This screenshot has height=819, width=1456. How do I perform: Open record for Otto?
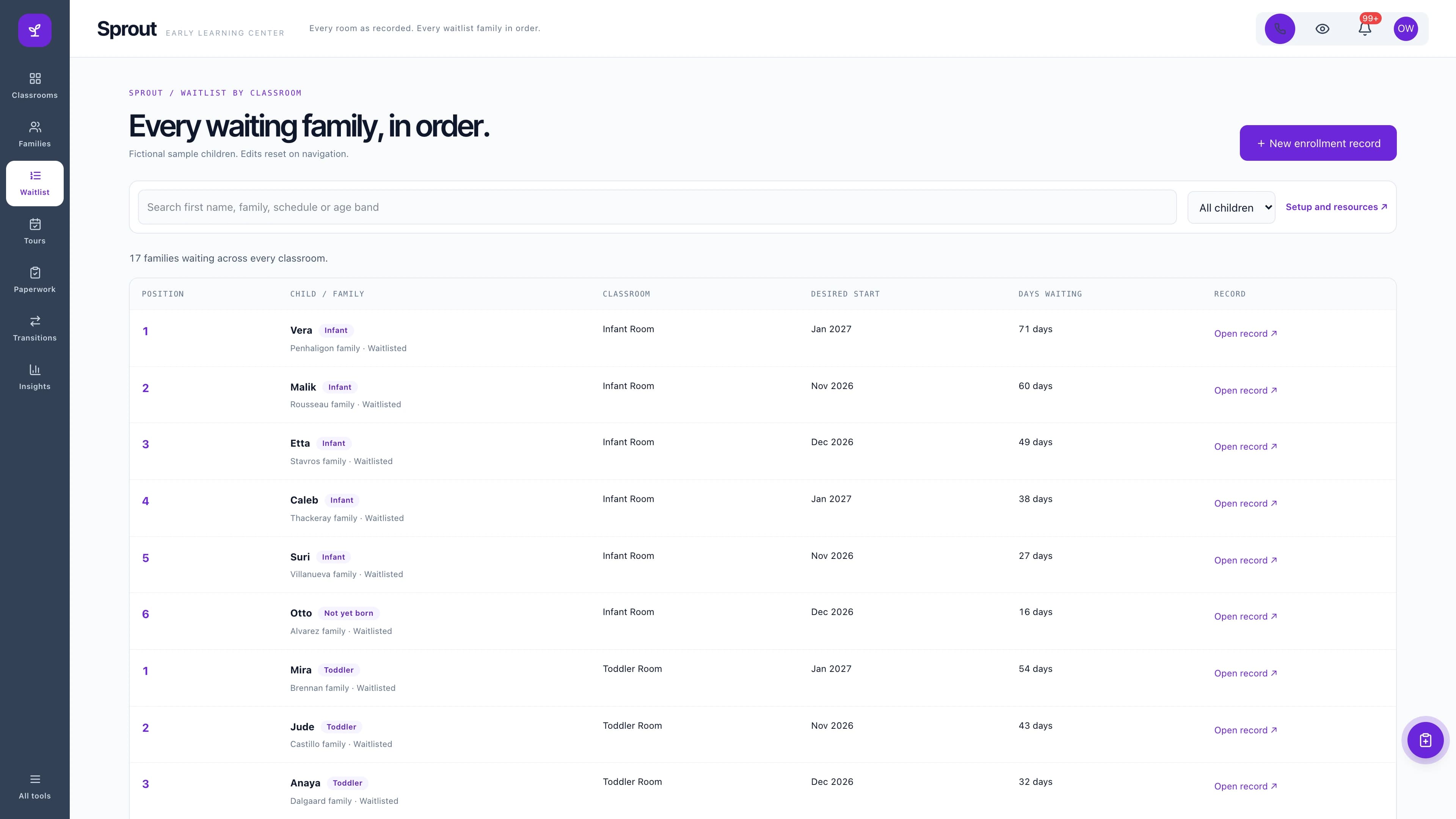pyautogui.click(x=1245, y=617)
